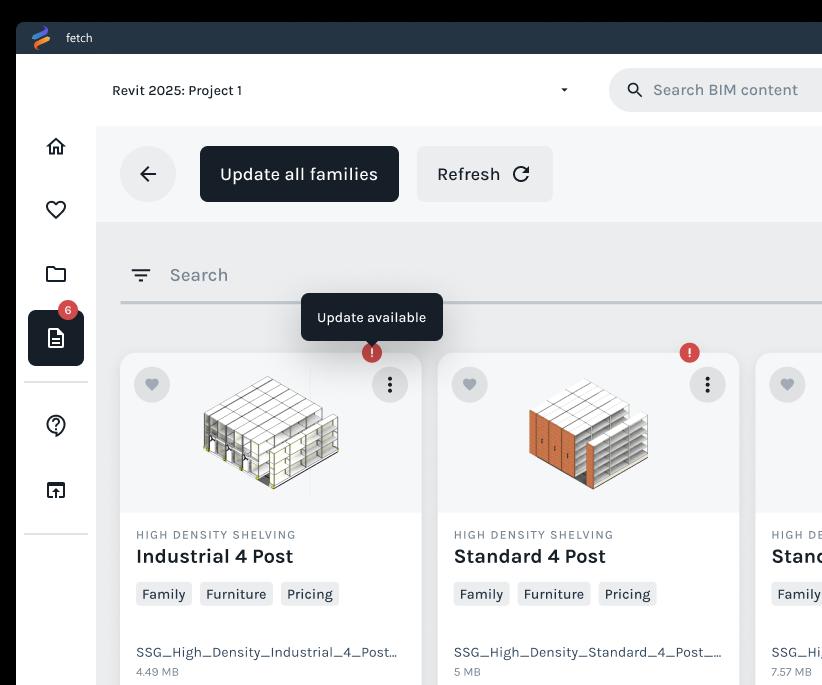Open the Home icon in the sidebar
822x685 pixels.
coord(56,145)
